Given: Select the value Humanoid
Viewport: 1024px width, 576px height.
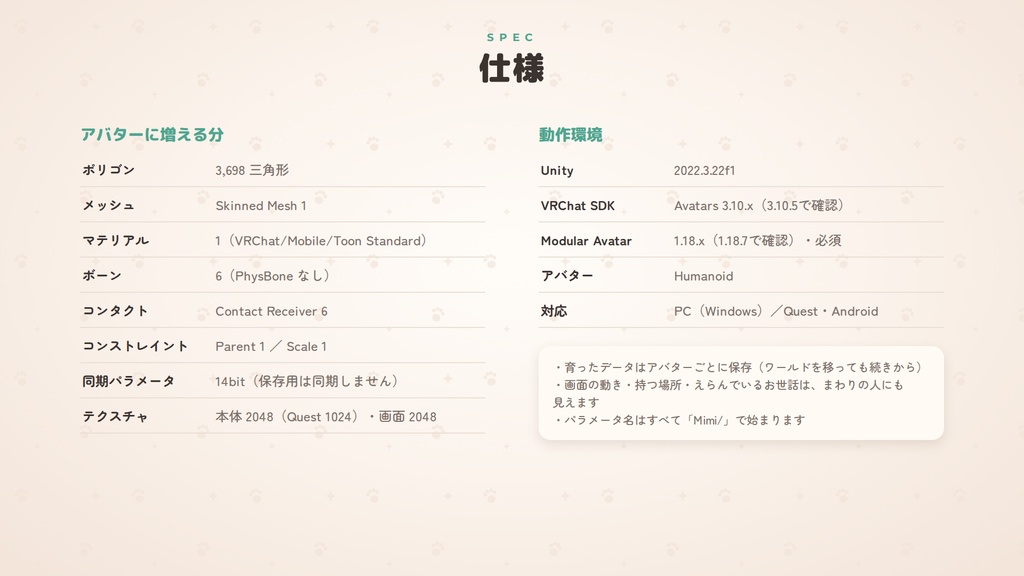Looking at the screenshot, I should tap(703, 276).
